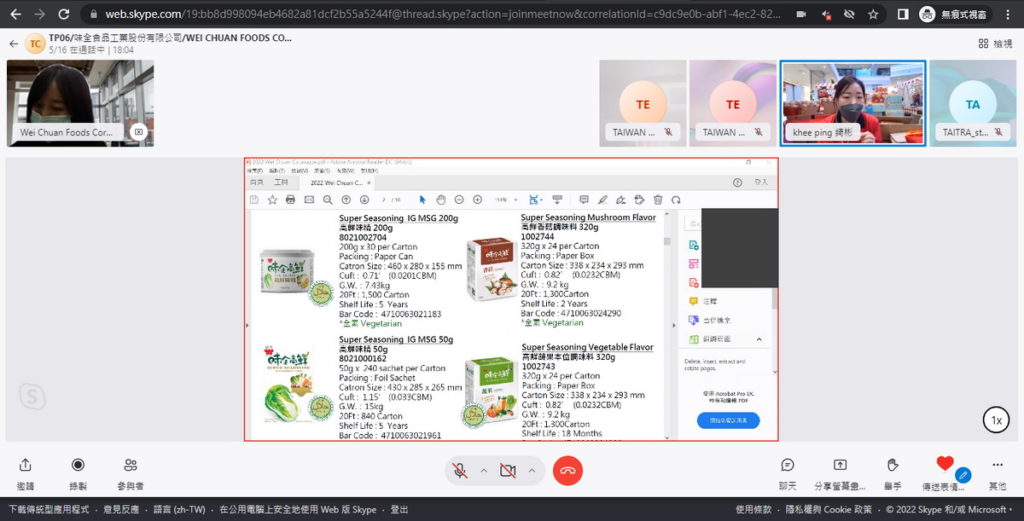Click the blue Acrobat Pro trial button
Viewport: 1024px width, 521px height.
coord(728,420)
